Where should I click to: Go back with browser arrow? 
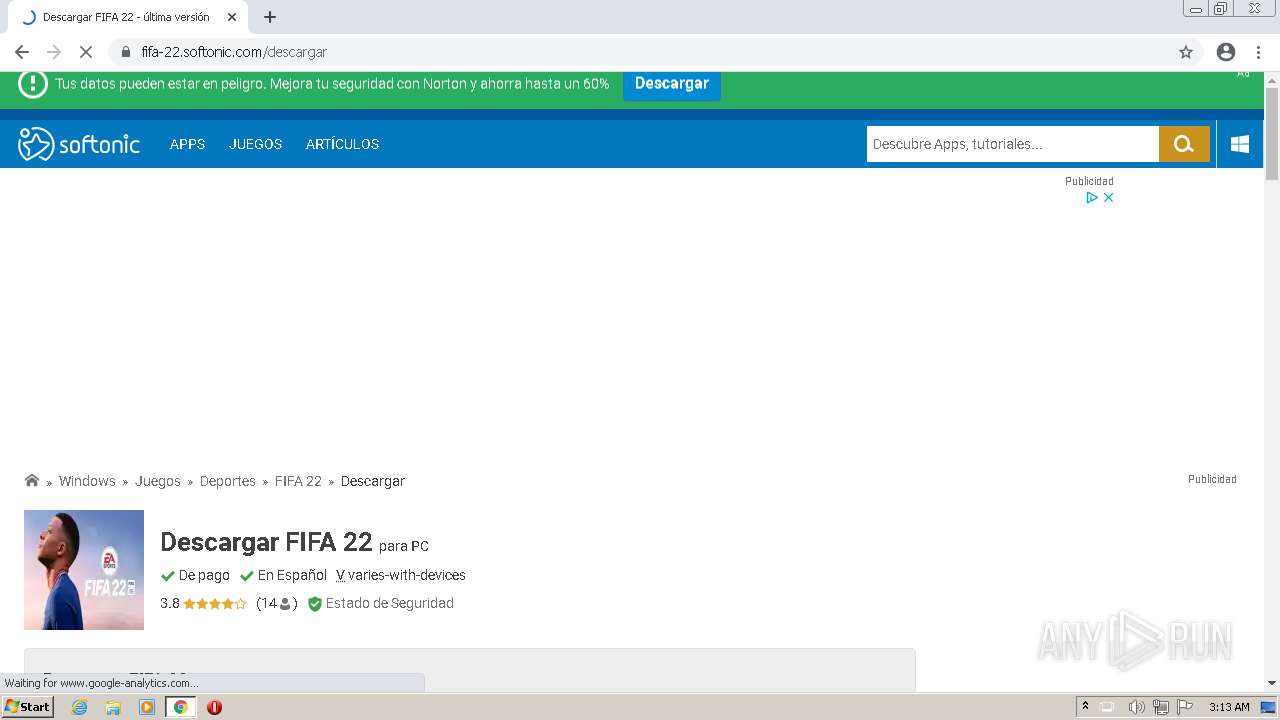point(22,52)
